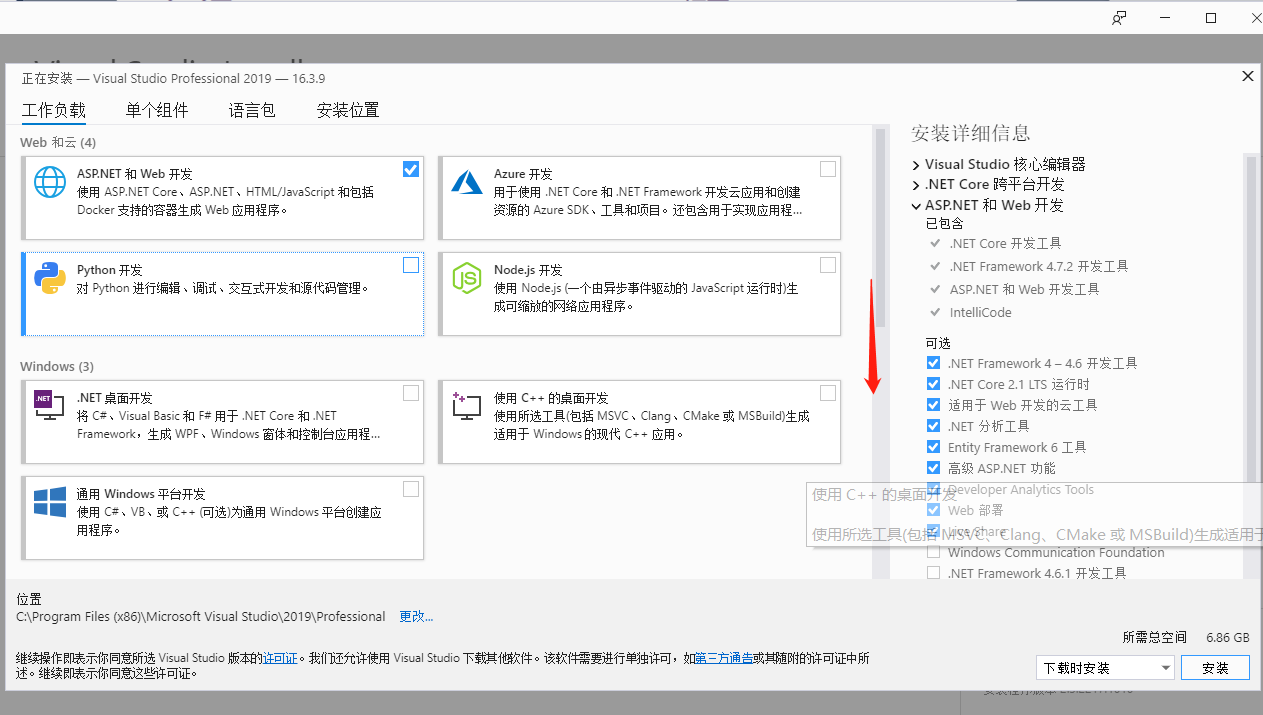Click the C++ desktop development icon

click(467, 405)
